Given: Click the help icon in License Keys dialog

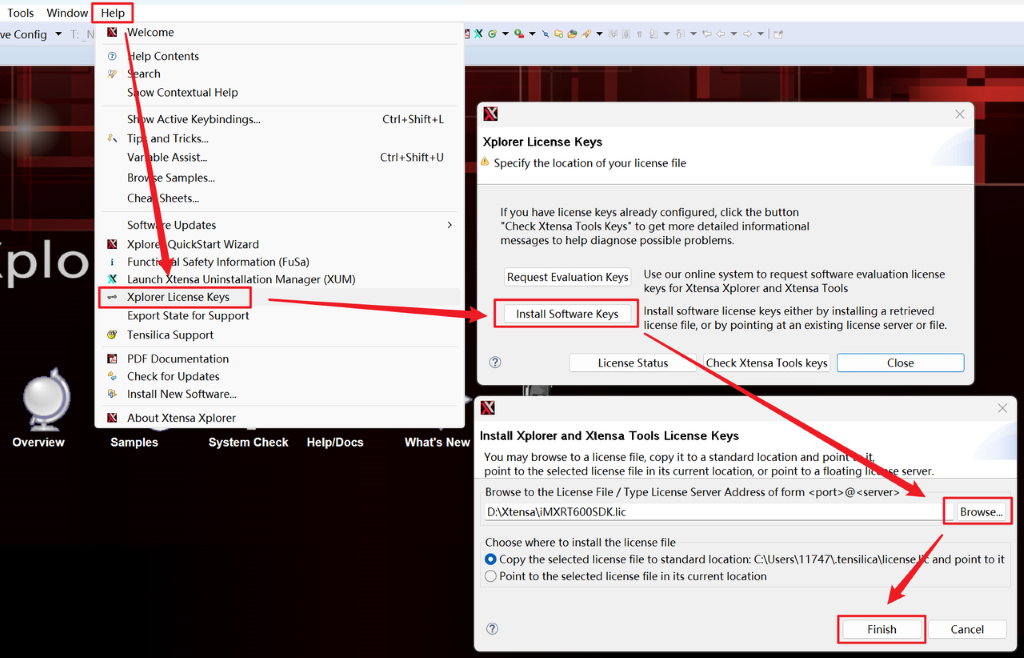Looking at the screenshot, I should [x=495, y=363].
